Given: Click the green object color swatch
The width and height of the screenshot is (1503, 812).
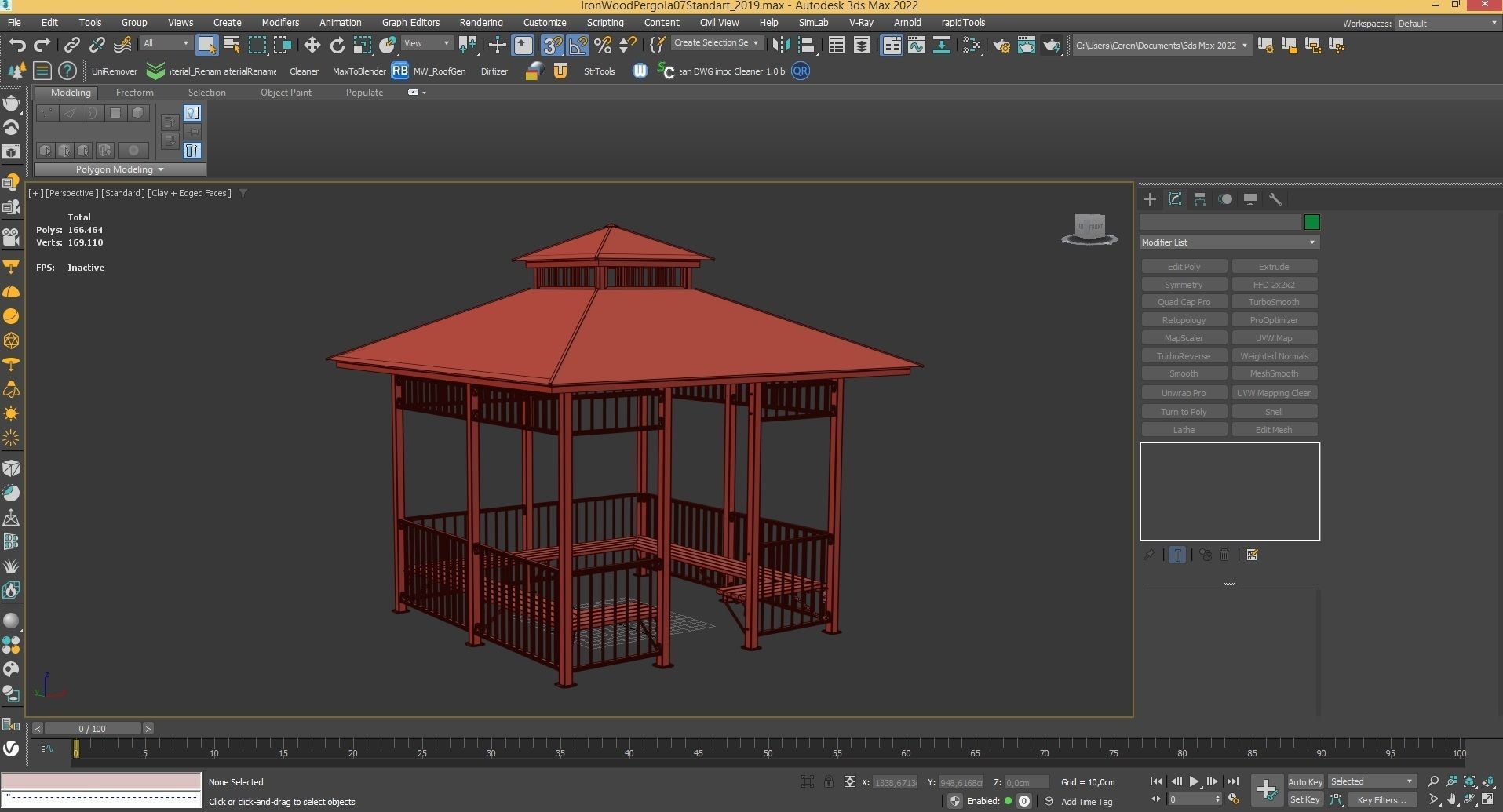Looking at the screenshot, I should coord(1311,222).
